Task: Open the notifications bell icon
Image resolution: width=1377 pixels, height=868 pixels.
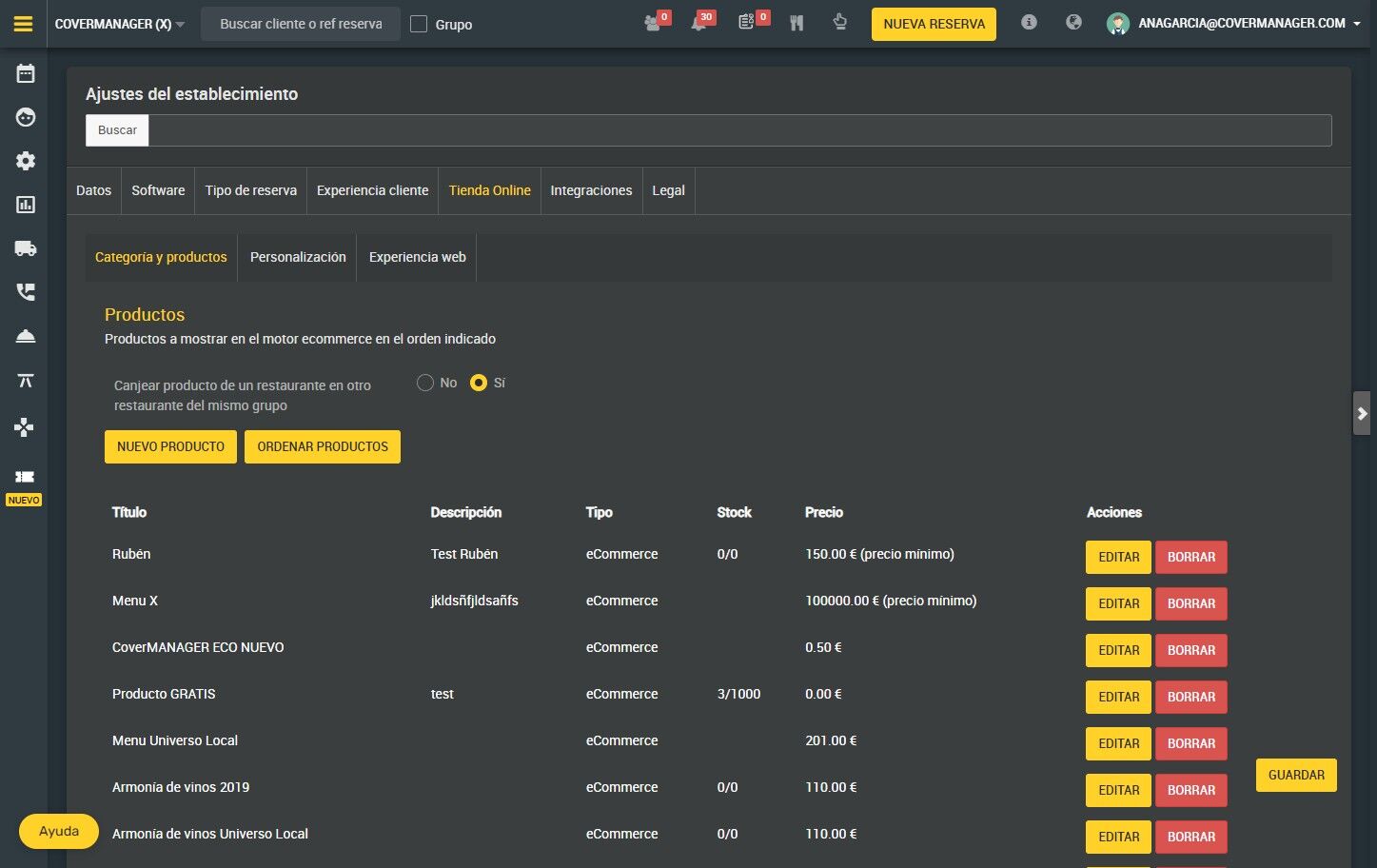Action: click(699, 23)
